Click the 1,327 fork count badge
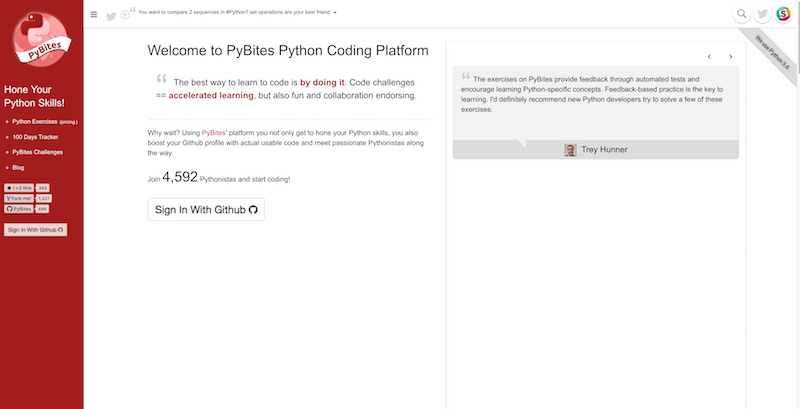The height and width of the screenshot is (409, 800). 44,198
